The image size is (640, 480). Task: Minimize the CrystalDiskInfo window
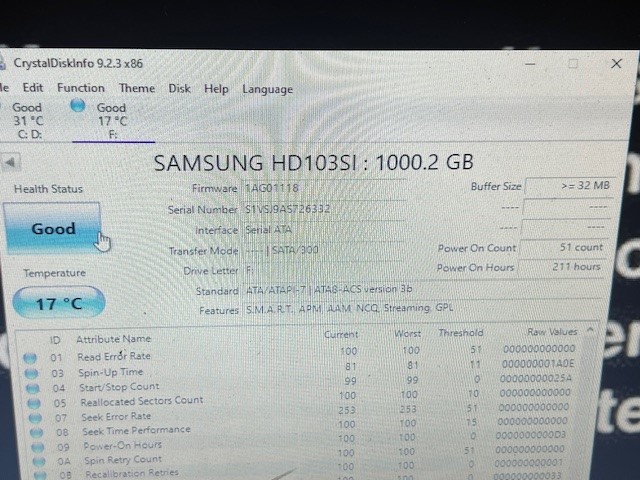[530, 64]
